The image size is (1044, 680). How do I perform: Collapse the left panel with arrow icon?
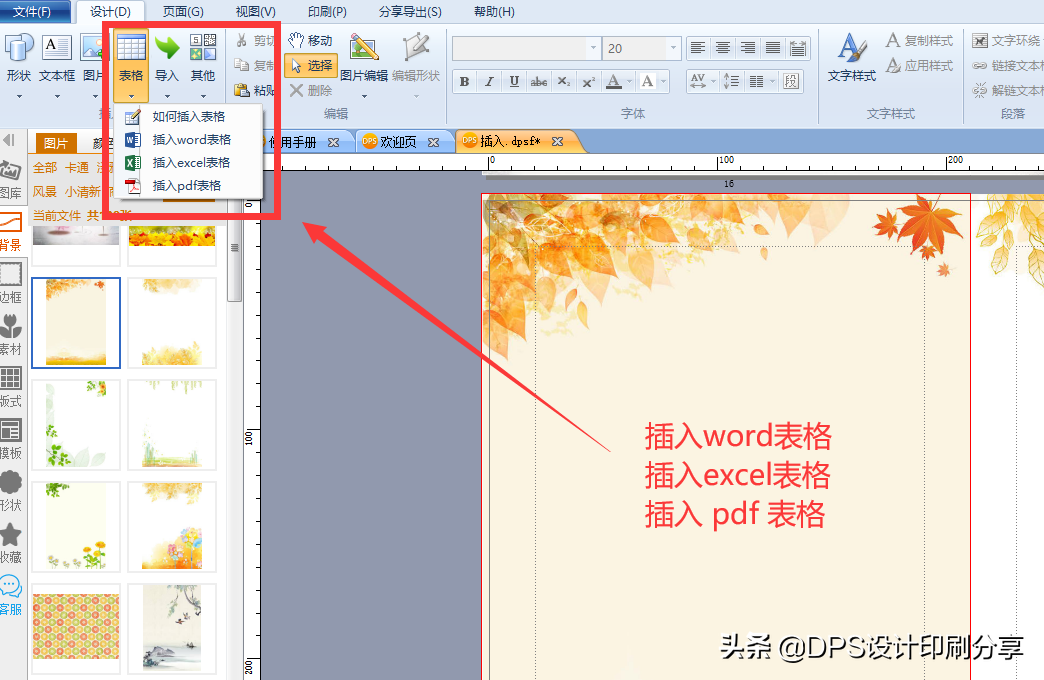pos(9,140)
